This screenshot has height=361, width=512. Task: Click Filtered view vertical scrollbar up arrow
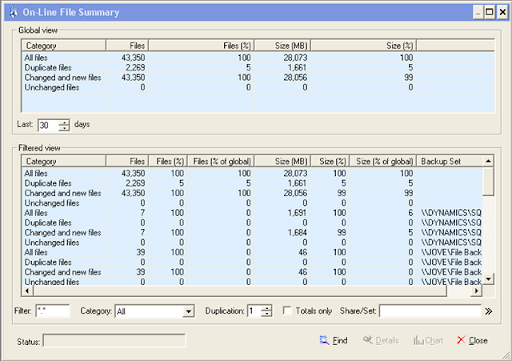488,161
